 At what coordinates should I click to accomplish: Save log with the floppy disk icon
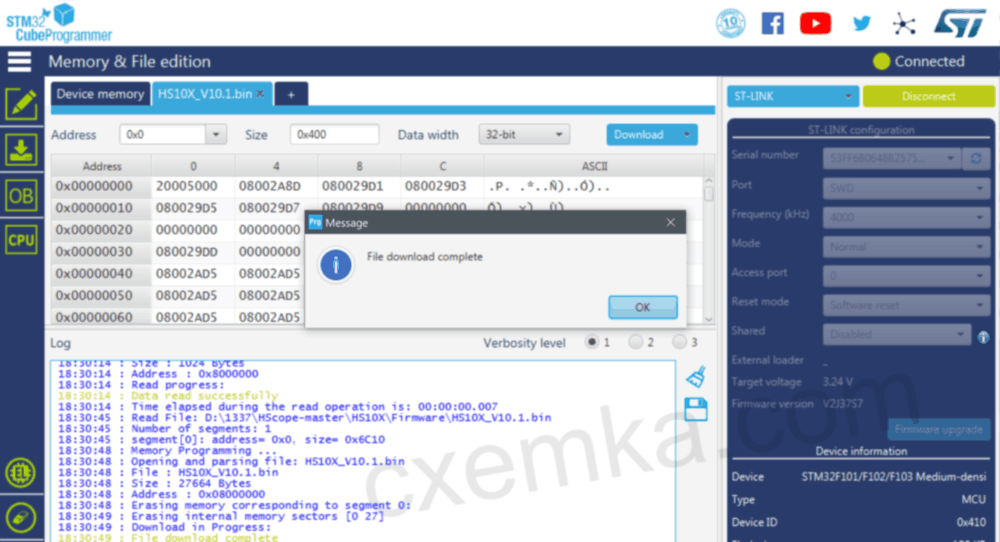tap(697, 408)
